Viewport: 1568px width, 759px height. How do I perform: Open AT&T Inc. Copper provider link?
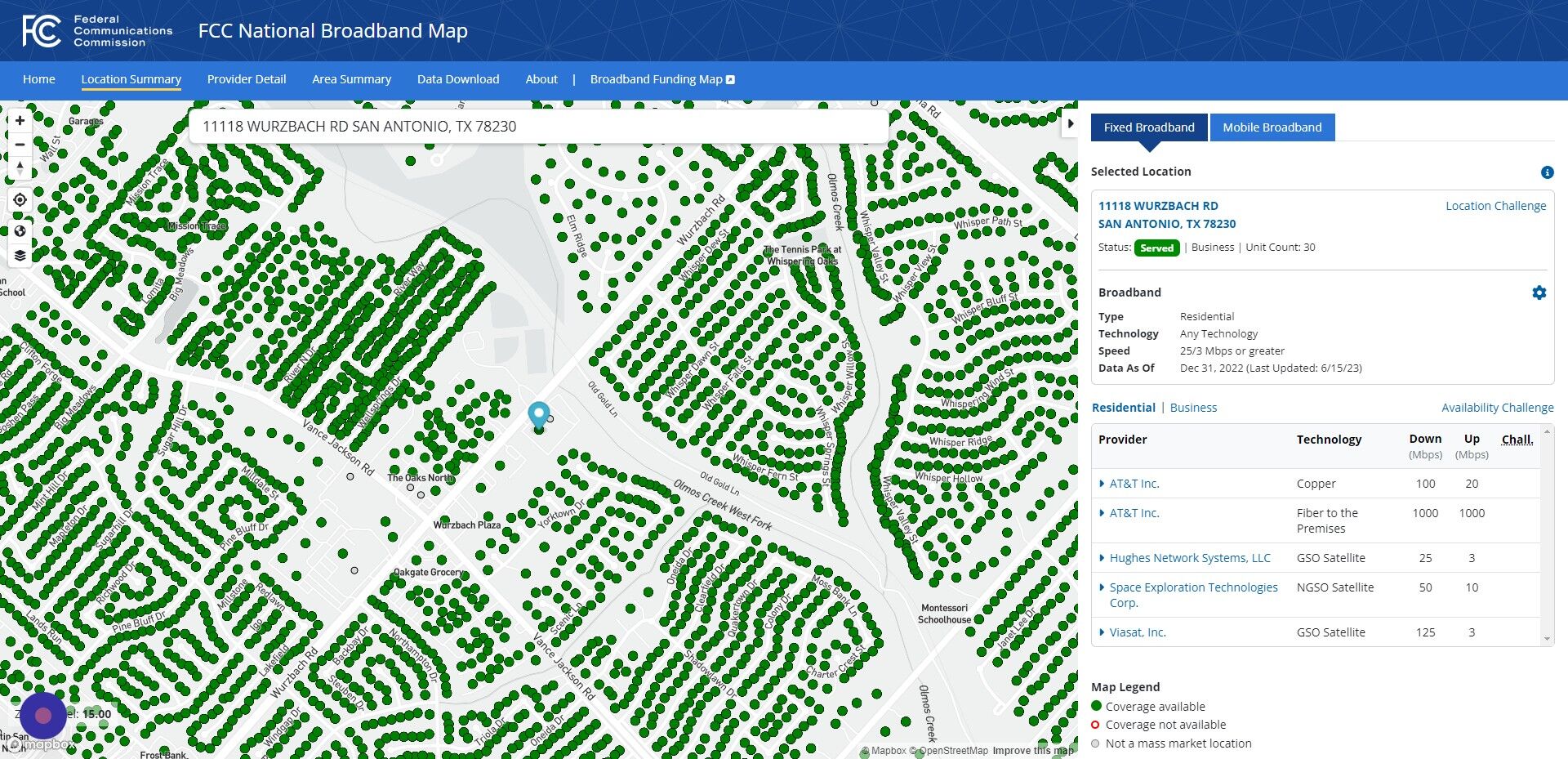(1134, 484)
